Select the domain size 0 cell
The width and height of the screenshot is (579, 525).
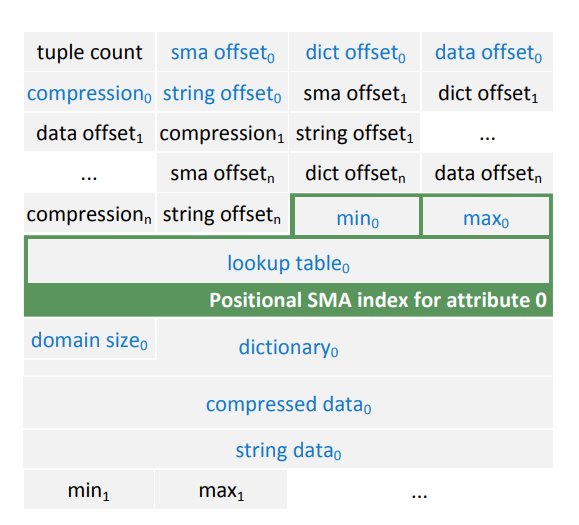point(89,339)
